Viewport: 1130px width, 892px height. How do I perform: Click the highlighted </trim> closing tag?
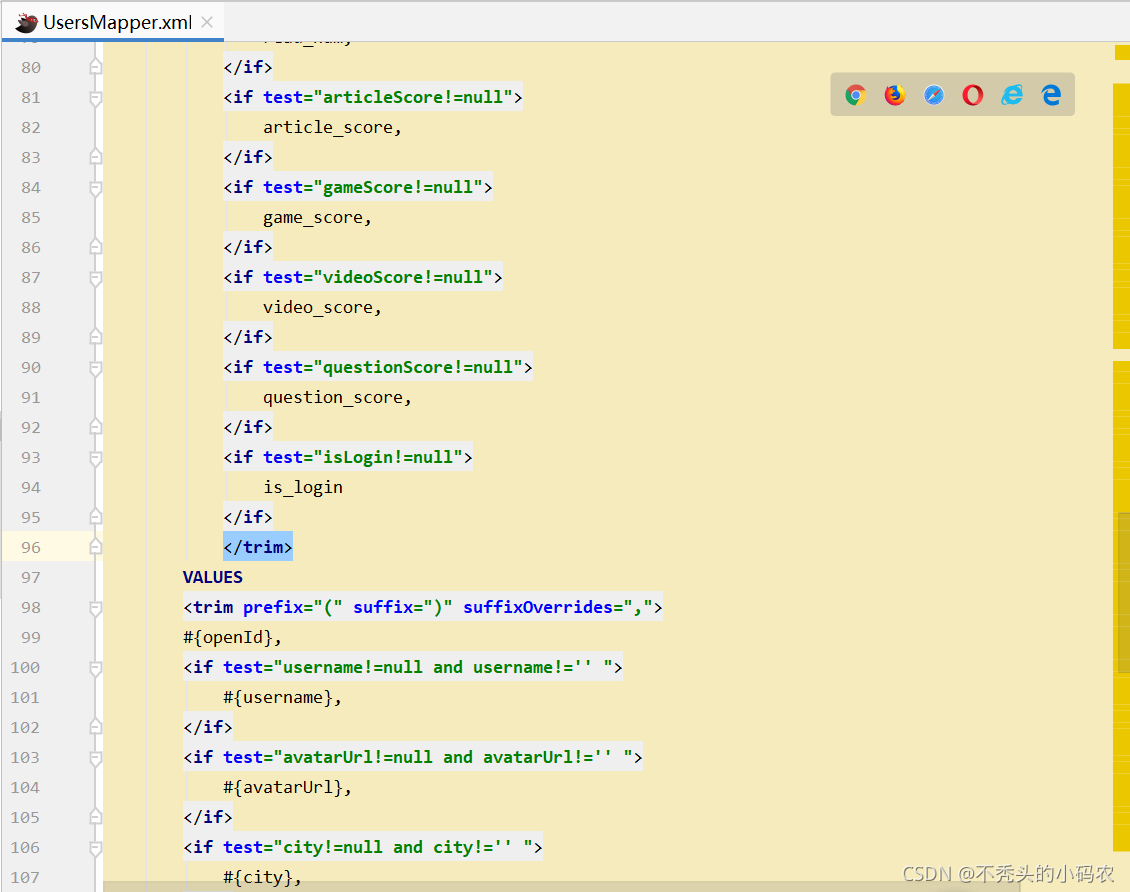(x=258, y=547)
